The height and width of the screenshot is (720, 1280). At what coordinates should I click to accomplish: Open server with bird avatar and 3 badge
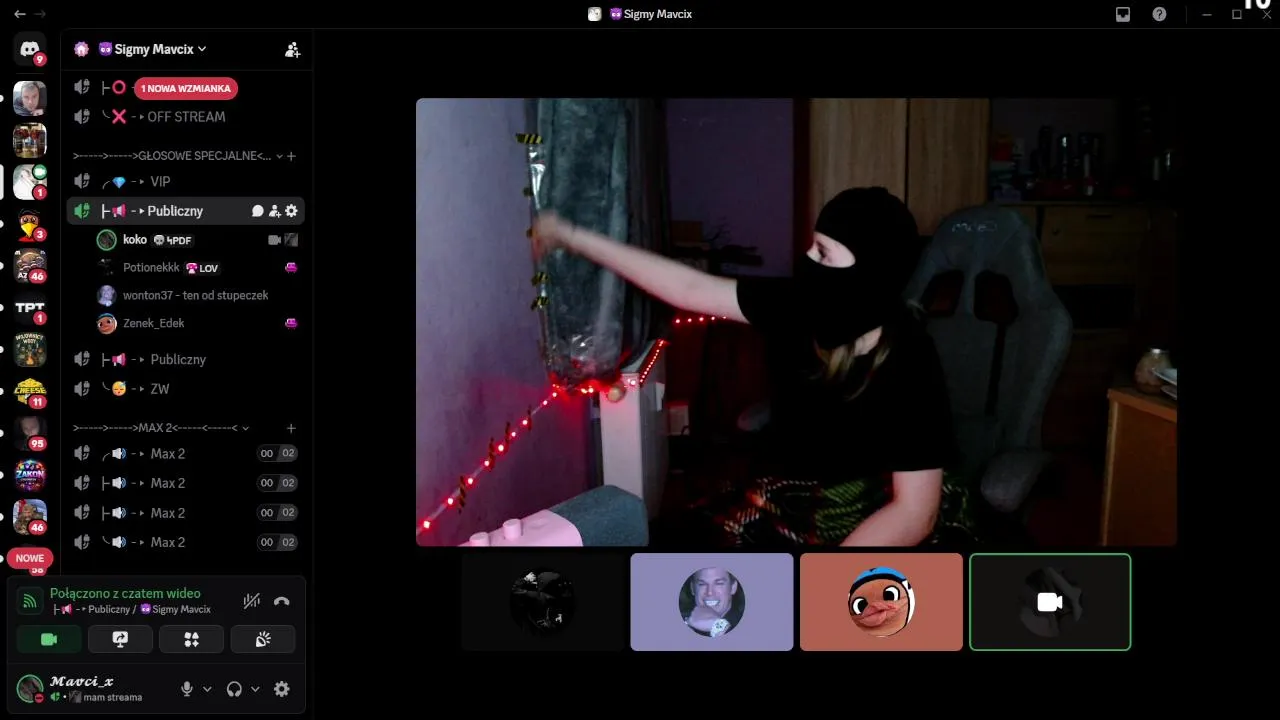pos(30,223)
